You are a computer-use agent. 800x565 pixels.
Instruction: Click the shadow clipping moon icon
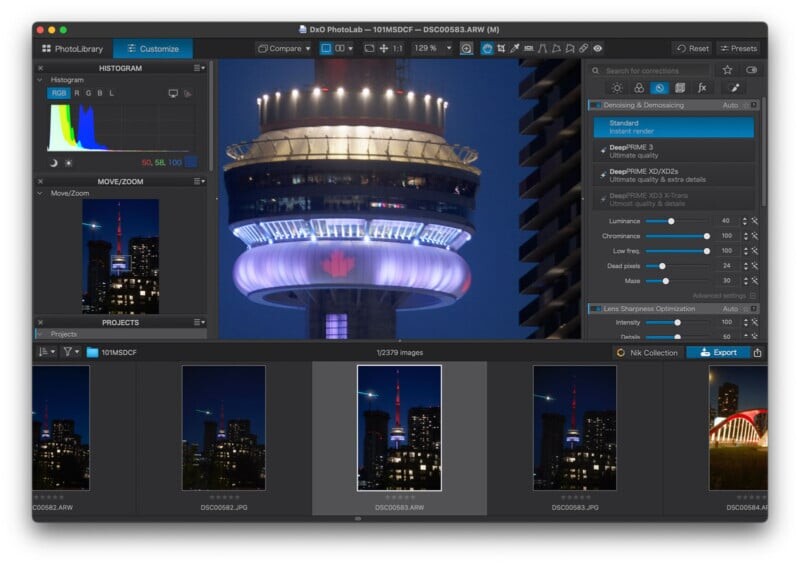[54, 162]
